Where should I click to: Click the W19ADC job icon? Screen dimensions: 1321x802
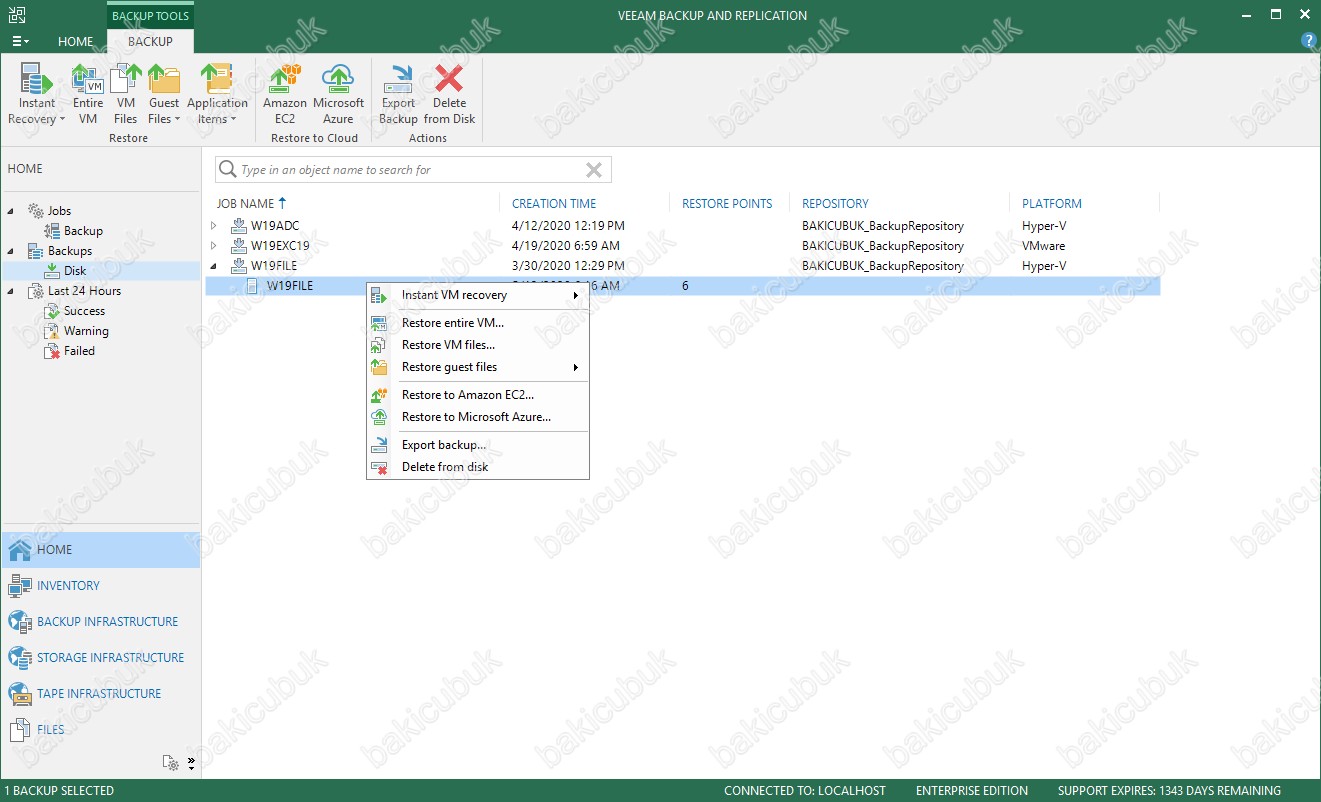tap(239, 226)
